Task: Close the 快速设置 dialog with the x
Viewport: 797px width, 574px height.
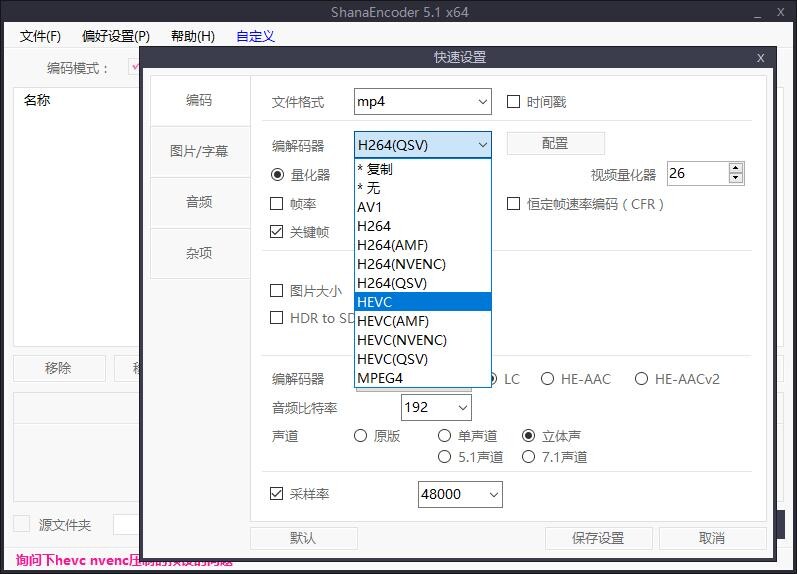Action: click(x=760, y=58)
